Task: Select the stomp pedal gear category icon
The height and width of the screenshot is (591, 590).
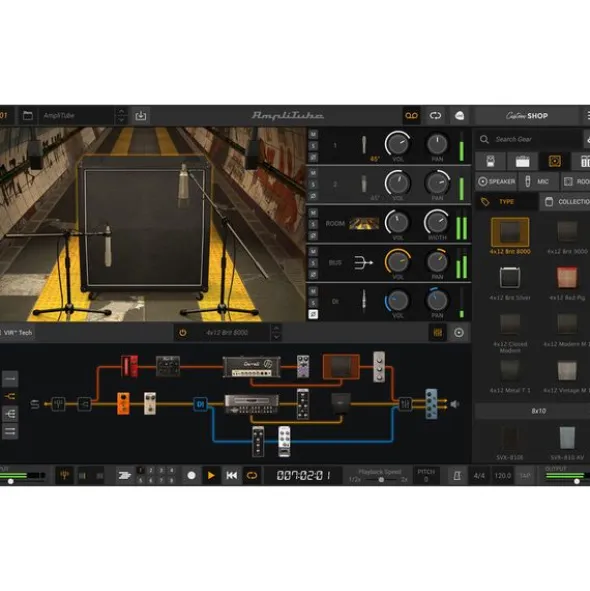Action: point(490,161)
